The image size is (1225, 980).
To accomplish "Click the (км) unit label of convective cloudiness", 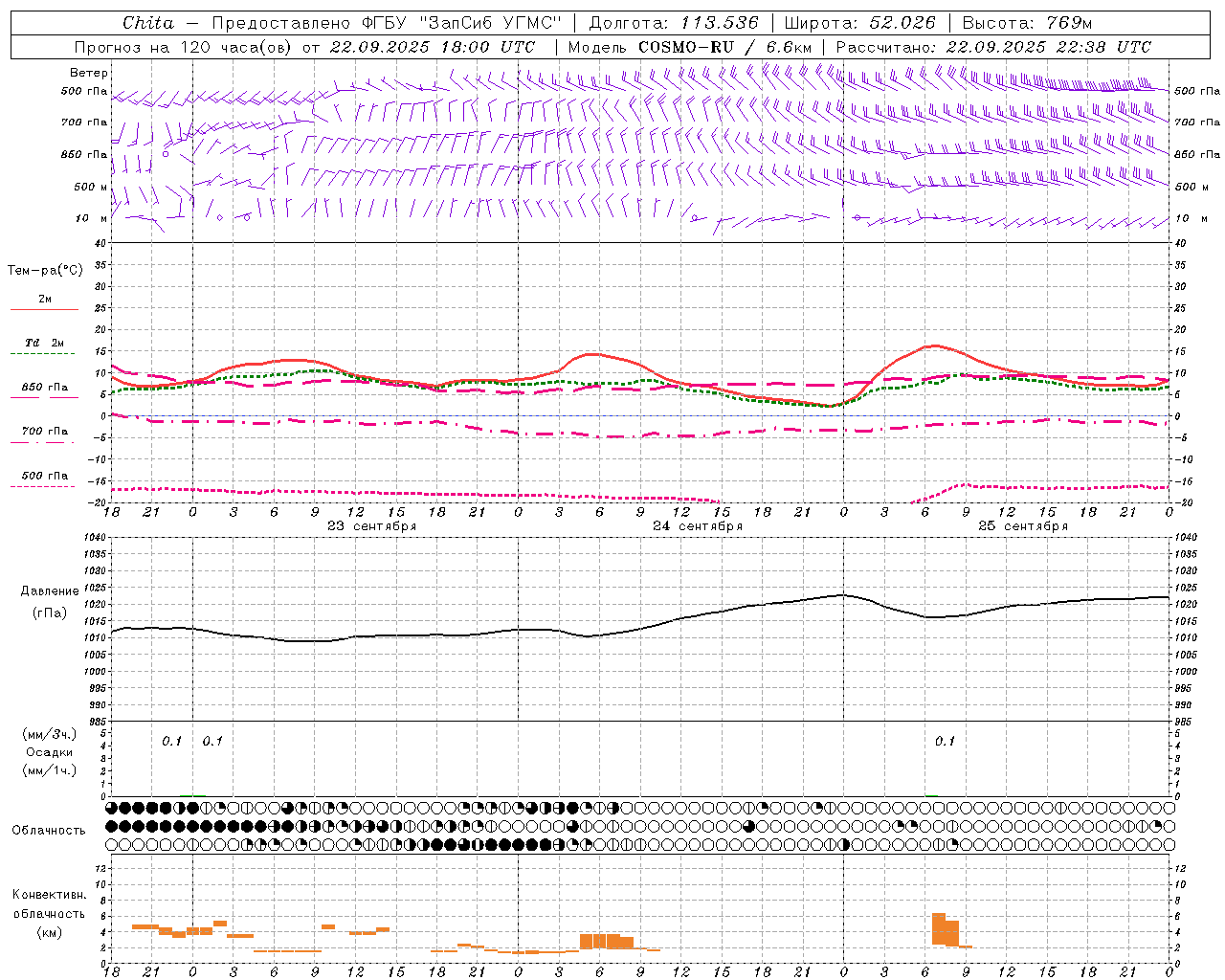I will click(x=49, y=932).
